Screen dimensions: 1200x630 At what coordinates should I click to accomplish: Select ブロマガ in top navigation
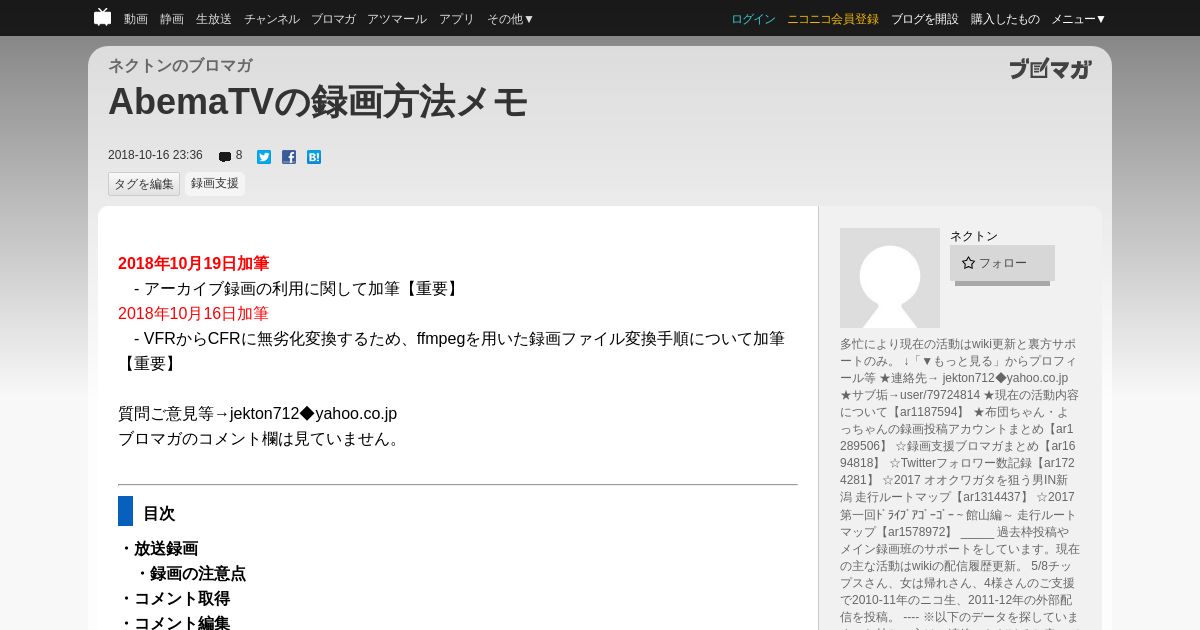(x=333, y=19)
